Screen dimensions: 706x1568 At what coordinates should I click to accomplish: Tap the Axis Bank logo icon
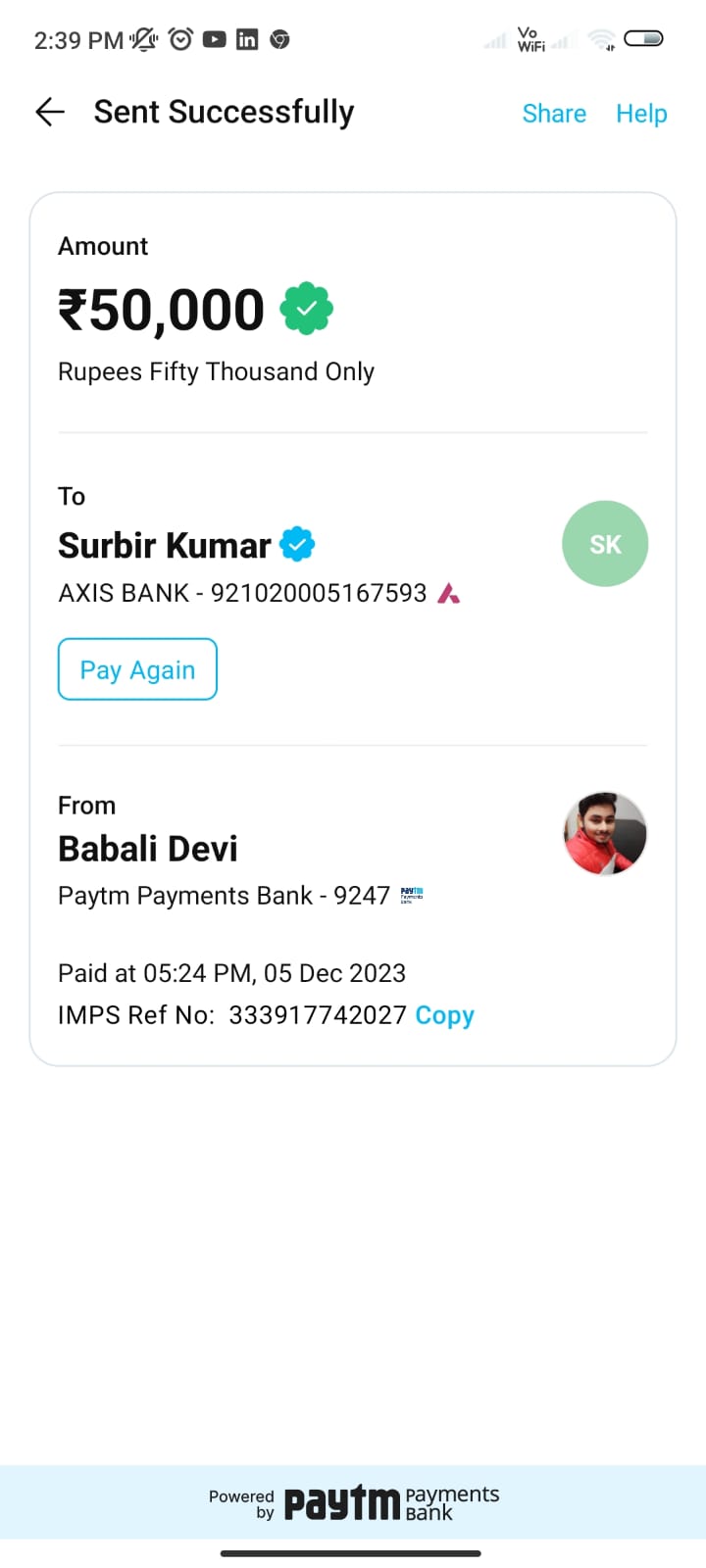coord(448,593)
